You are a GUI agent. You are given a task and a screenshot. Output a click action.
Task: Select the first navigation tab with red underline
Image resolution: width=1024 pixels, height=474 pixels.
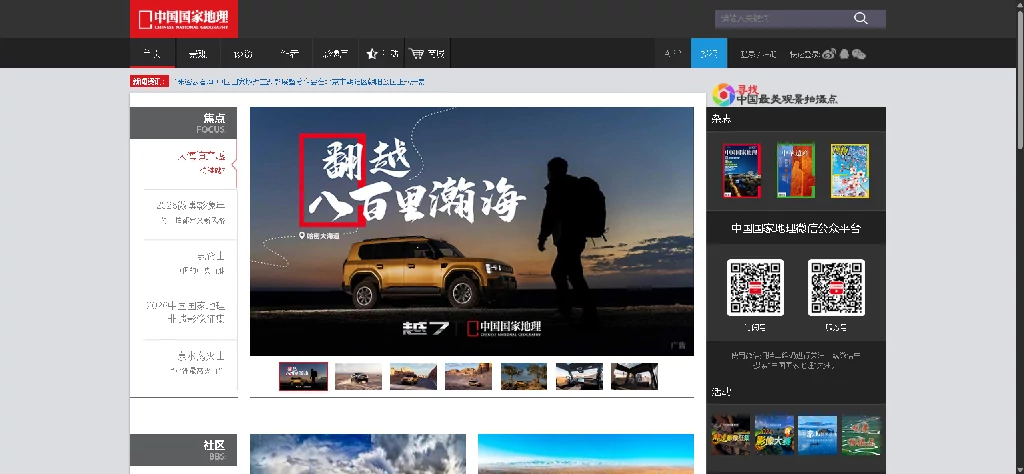click(152, 54)
